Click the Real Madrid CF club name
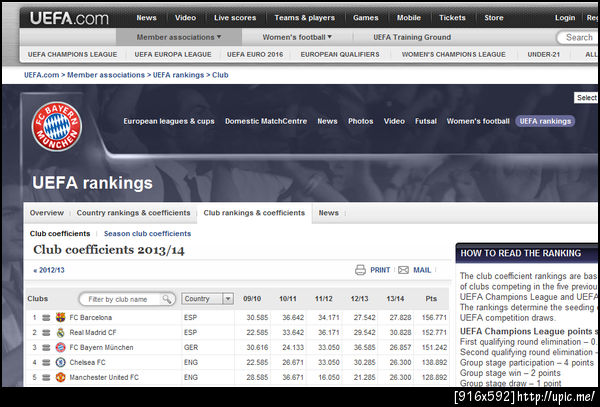 (93, 332)
